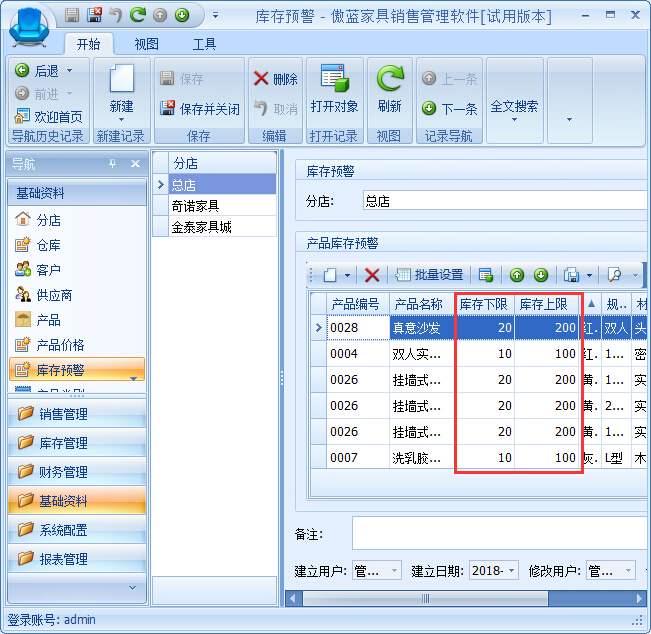
Task: Click the 打开对象 open object icon
Action: (334, 82)
